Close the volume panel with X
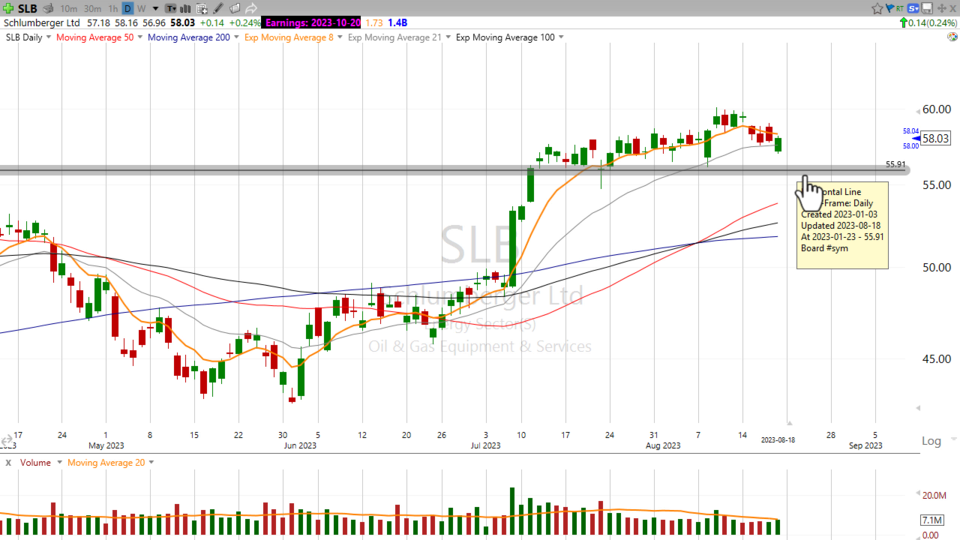Viewport: 960px width, 540px height. point(8,463)
